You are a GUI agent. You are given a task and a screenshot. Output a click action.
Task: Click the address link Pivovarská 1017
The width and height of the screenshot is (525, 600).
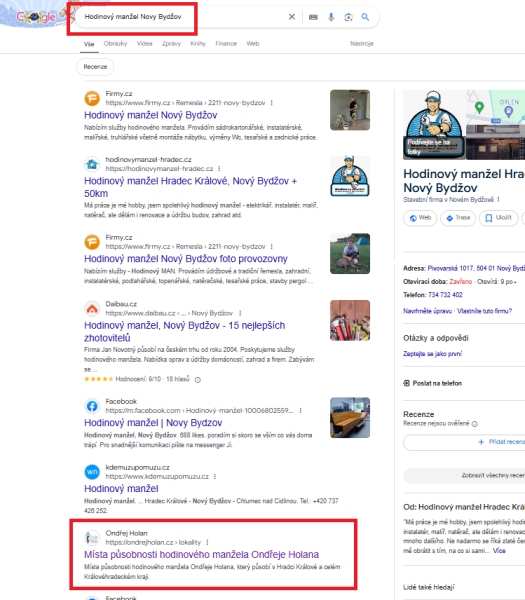[x=476, y=268]
